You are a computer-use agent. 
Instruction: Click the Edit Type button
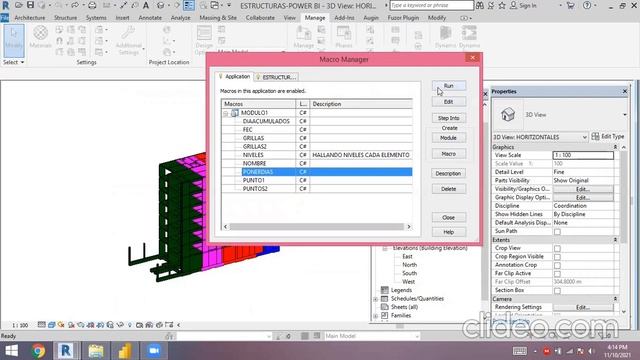tap(607, 137)
